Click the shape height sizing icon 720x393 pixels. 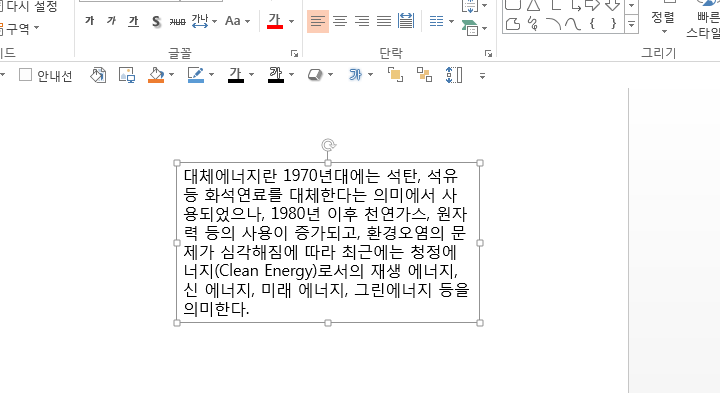click(454, 75)
